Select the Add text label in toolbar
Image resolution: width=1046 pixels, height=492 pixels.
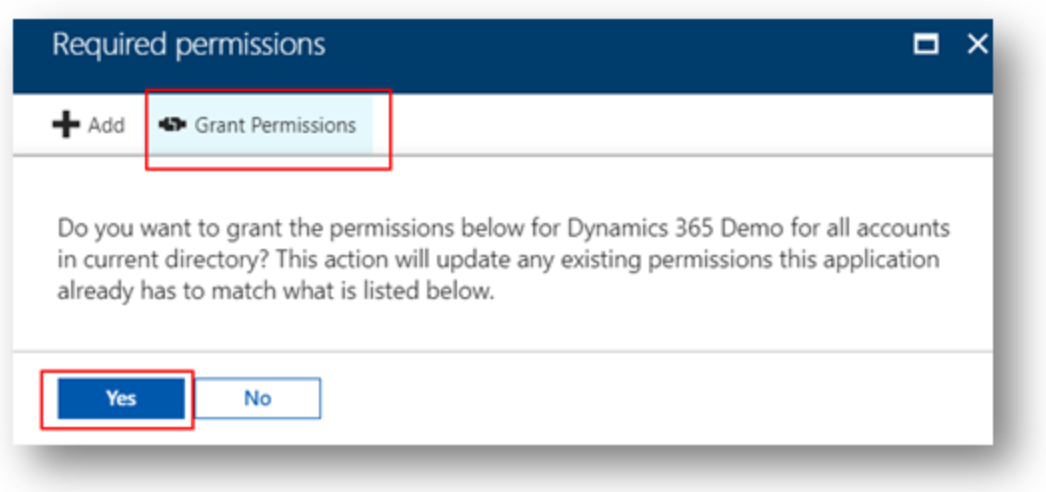point(107,125)
